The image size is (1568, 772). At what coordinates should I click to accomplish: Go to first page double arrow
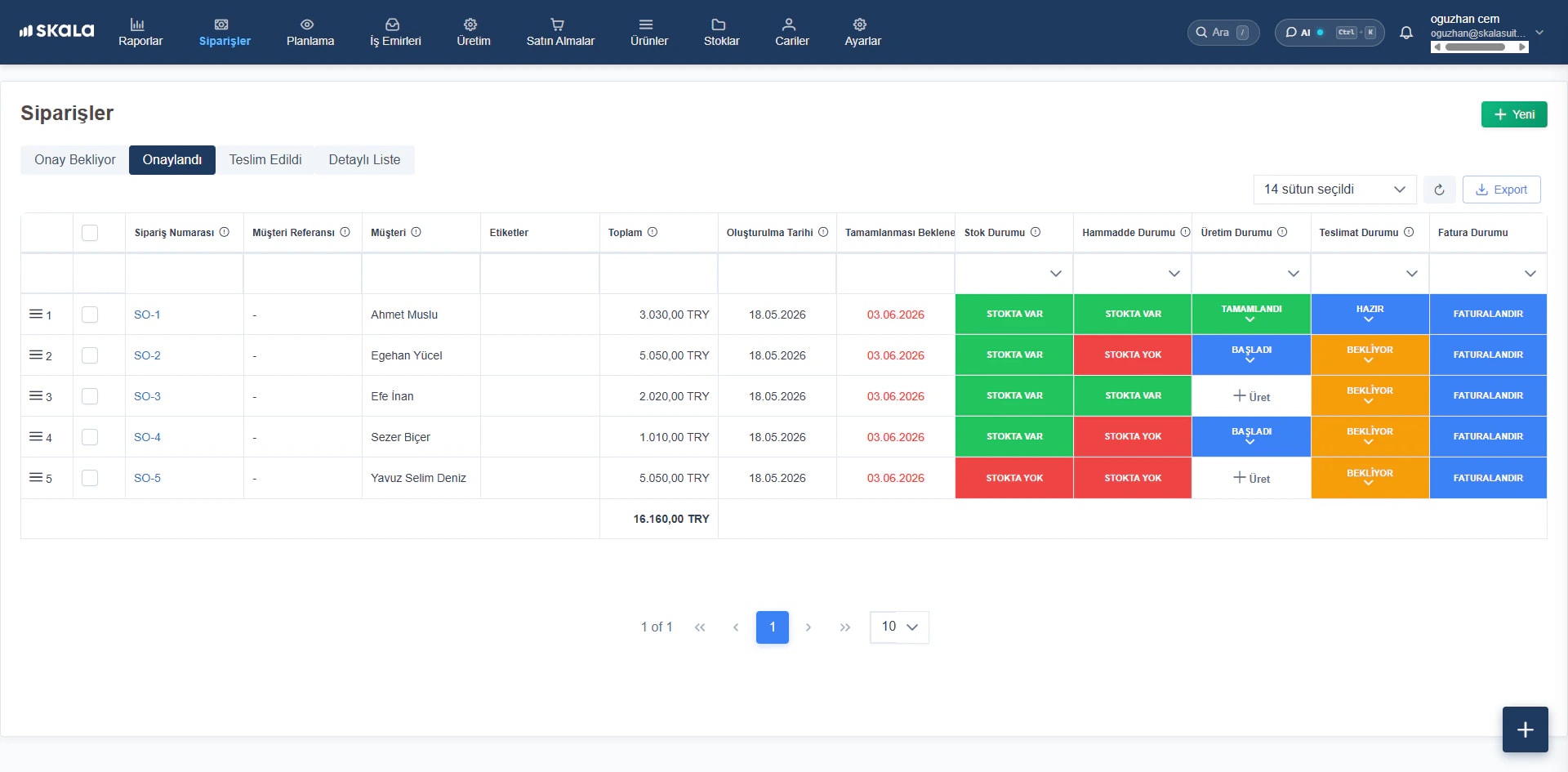700,627
